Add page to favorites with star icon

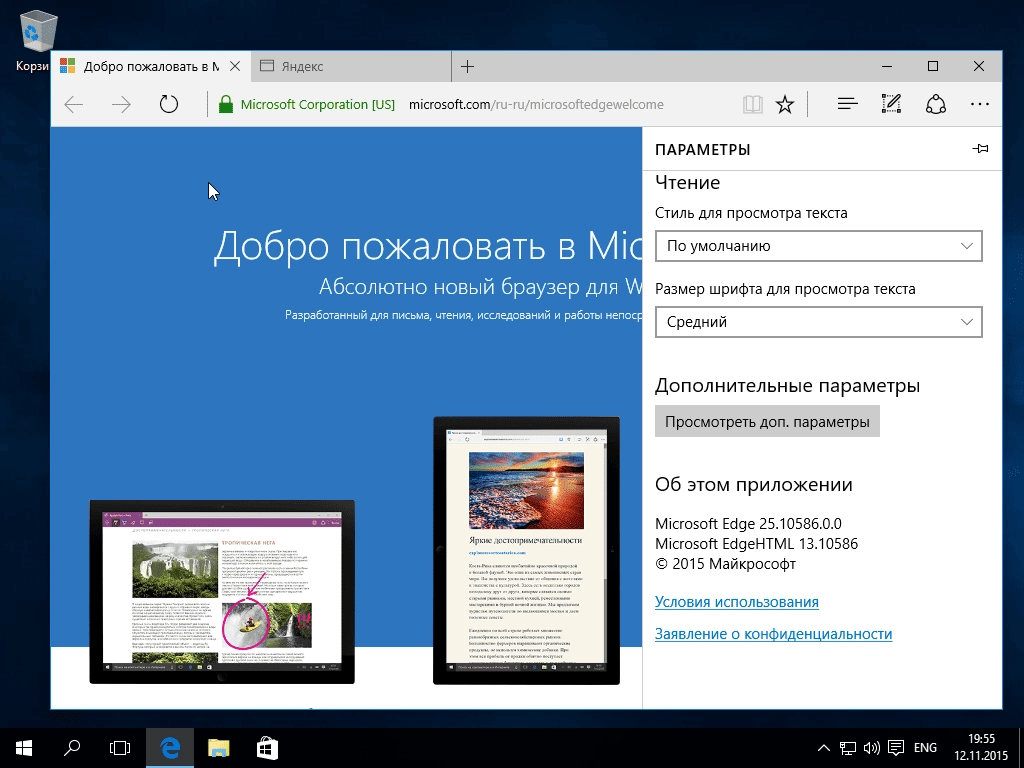(x=784, y=104)
